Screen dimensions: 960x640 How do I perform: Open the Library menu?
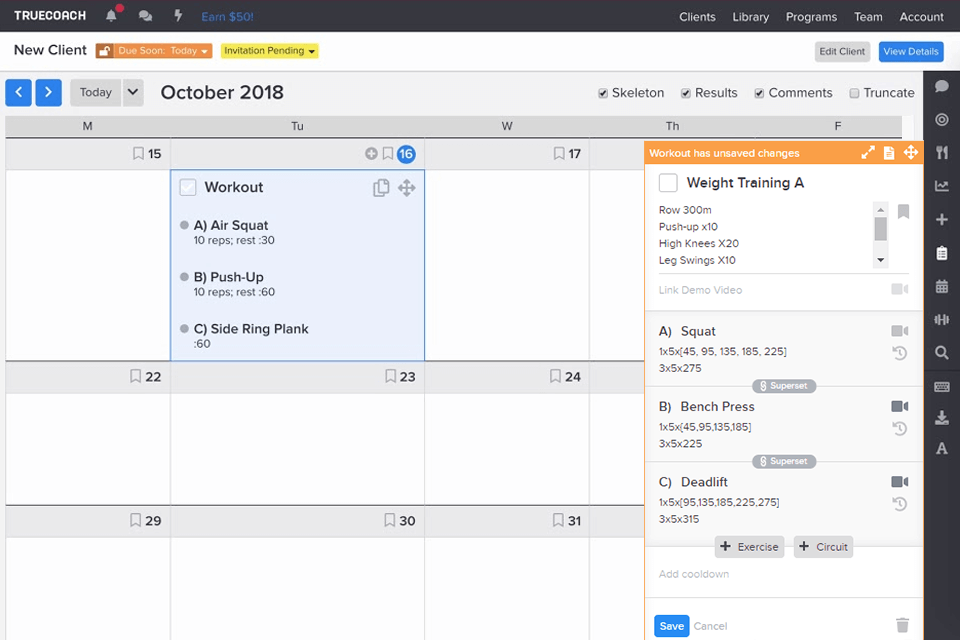[x=751, y=17]
